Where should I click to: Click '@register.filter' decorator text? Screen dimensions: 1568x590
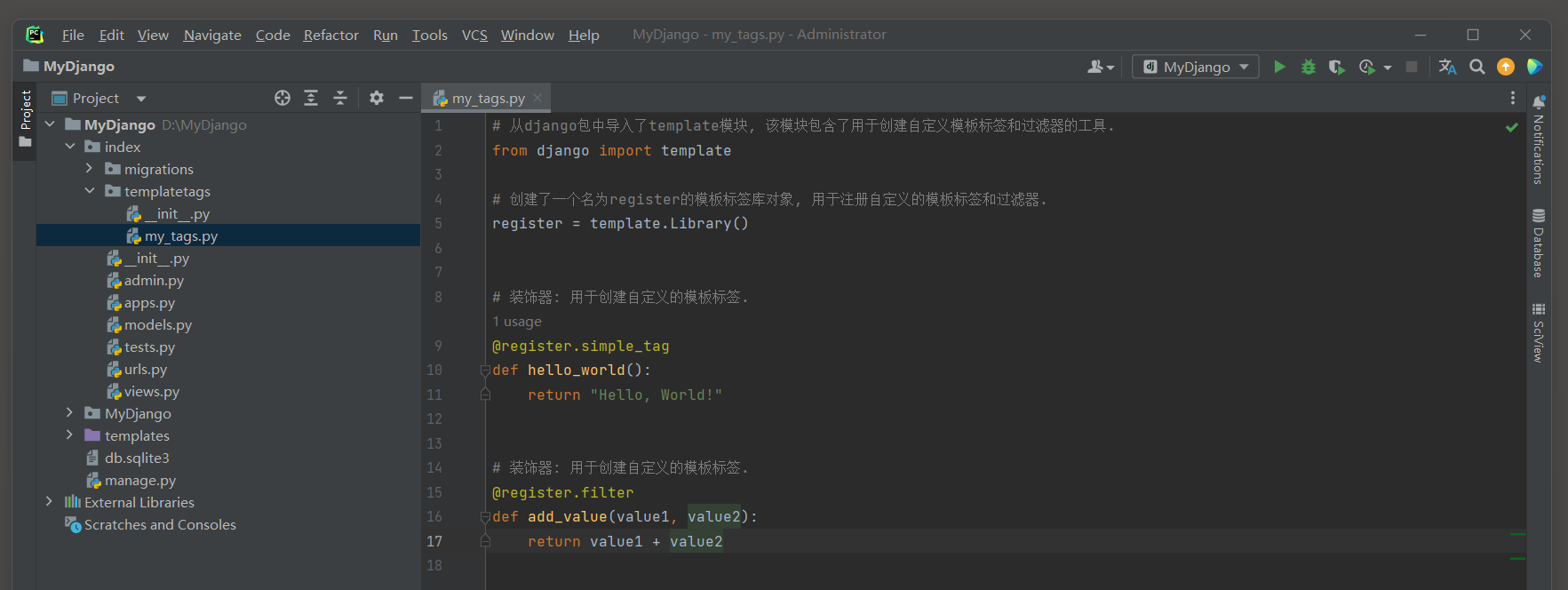pos(563,492)
